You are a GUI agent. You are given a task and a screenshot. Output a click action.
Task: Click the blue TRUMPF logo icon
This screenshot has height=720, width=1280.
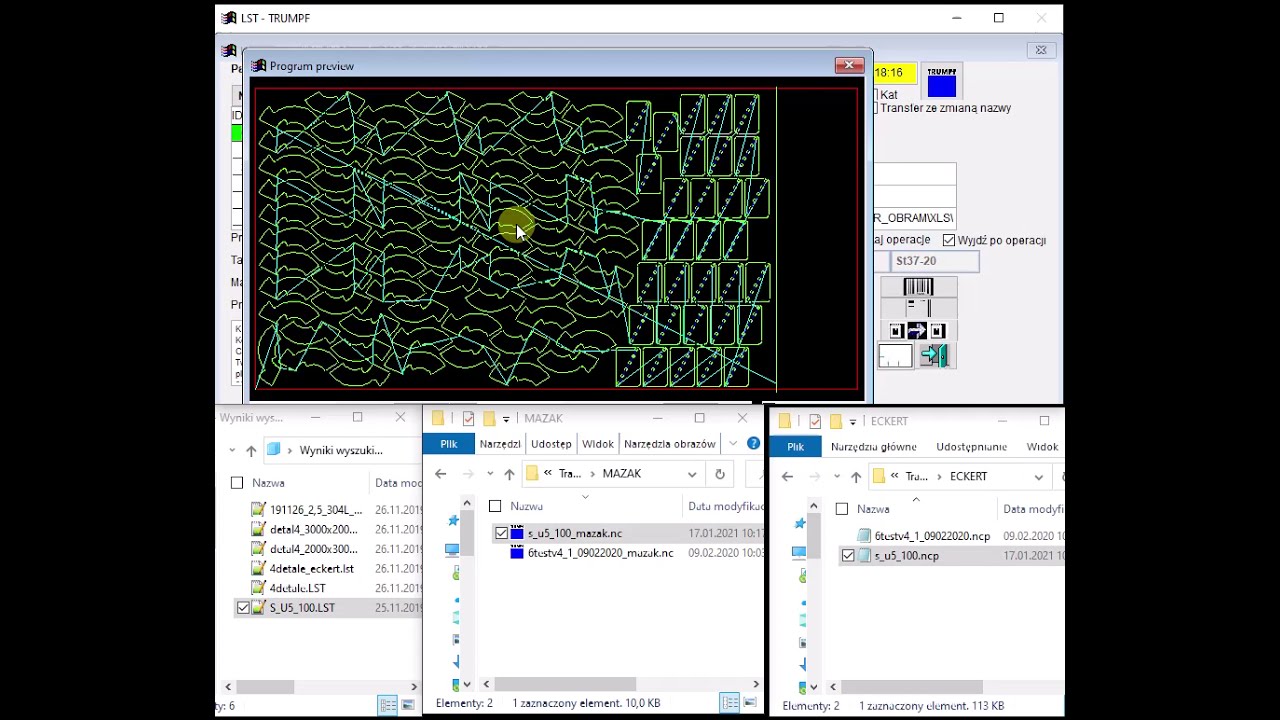[941, 83]
